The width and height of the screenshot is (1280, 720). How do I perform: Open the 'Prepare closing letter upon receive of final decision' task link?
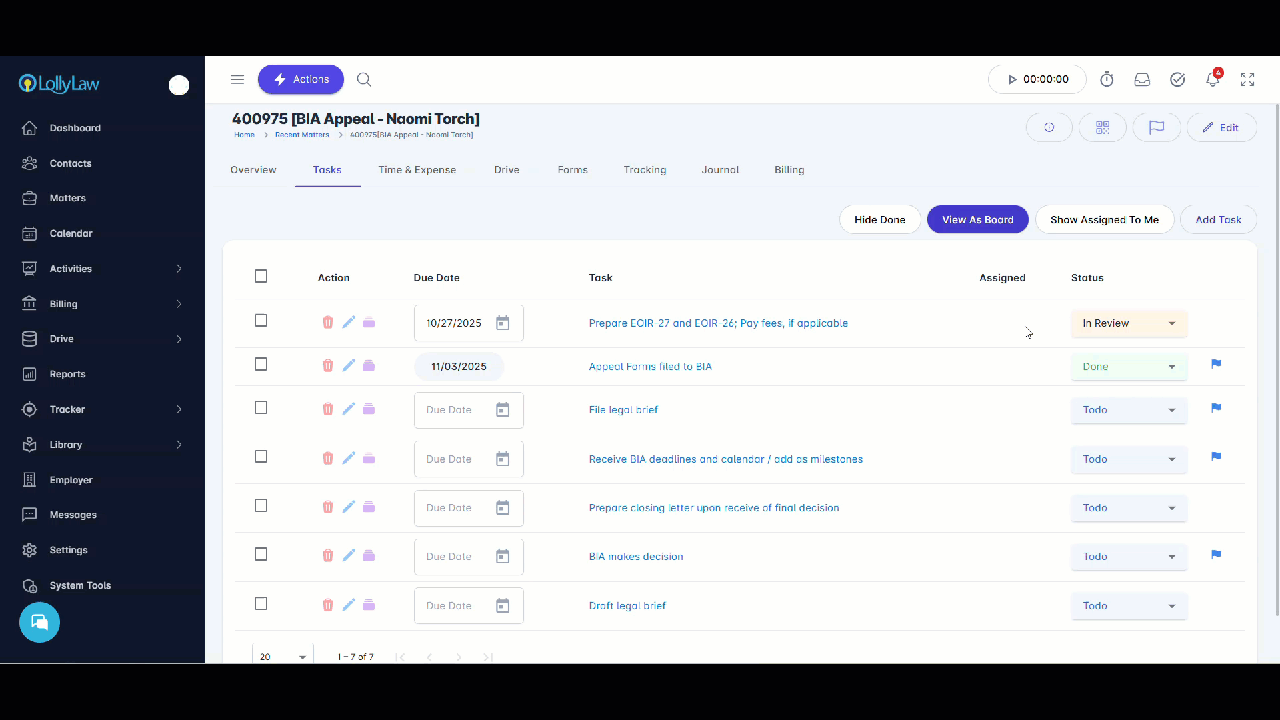pyautogui.click(x=714, y=508)
